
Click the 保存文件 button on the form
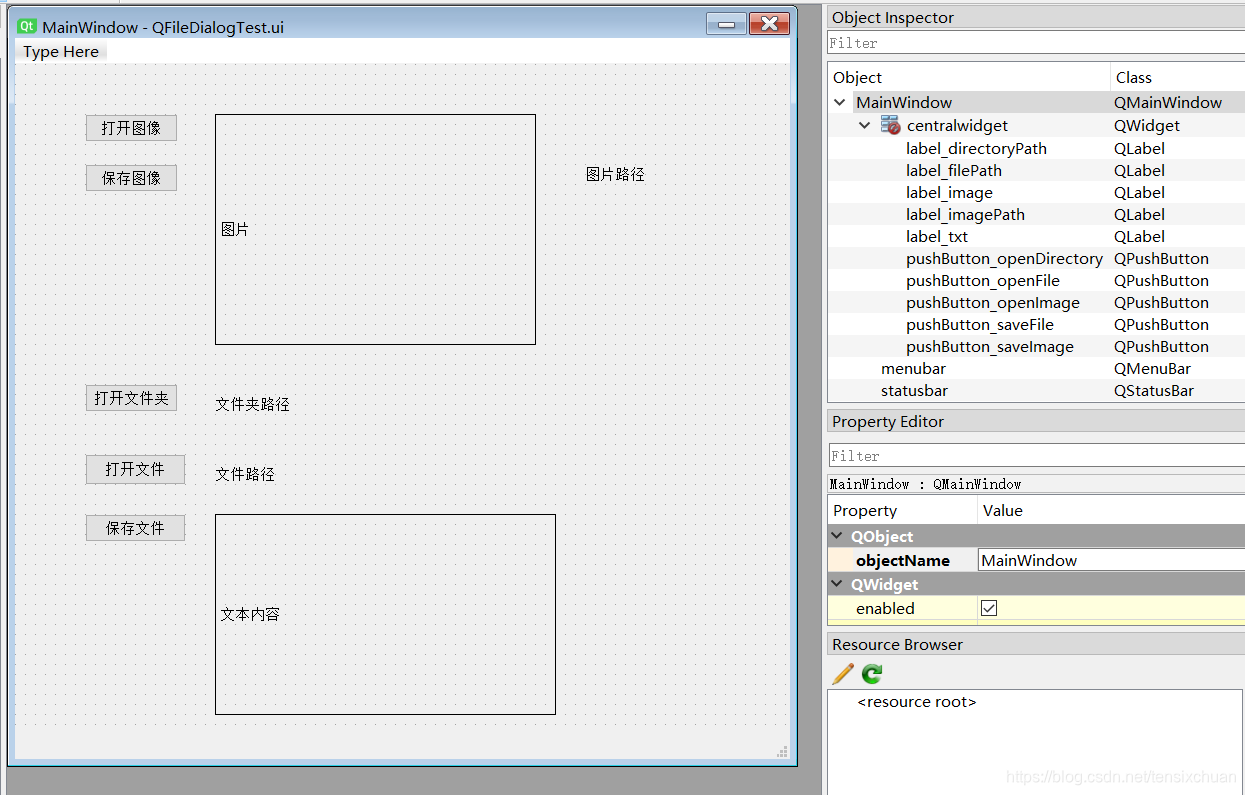click(135, 528)
